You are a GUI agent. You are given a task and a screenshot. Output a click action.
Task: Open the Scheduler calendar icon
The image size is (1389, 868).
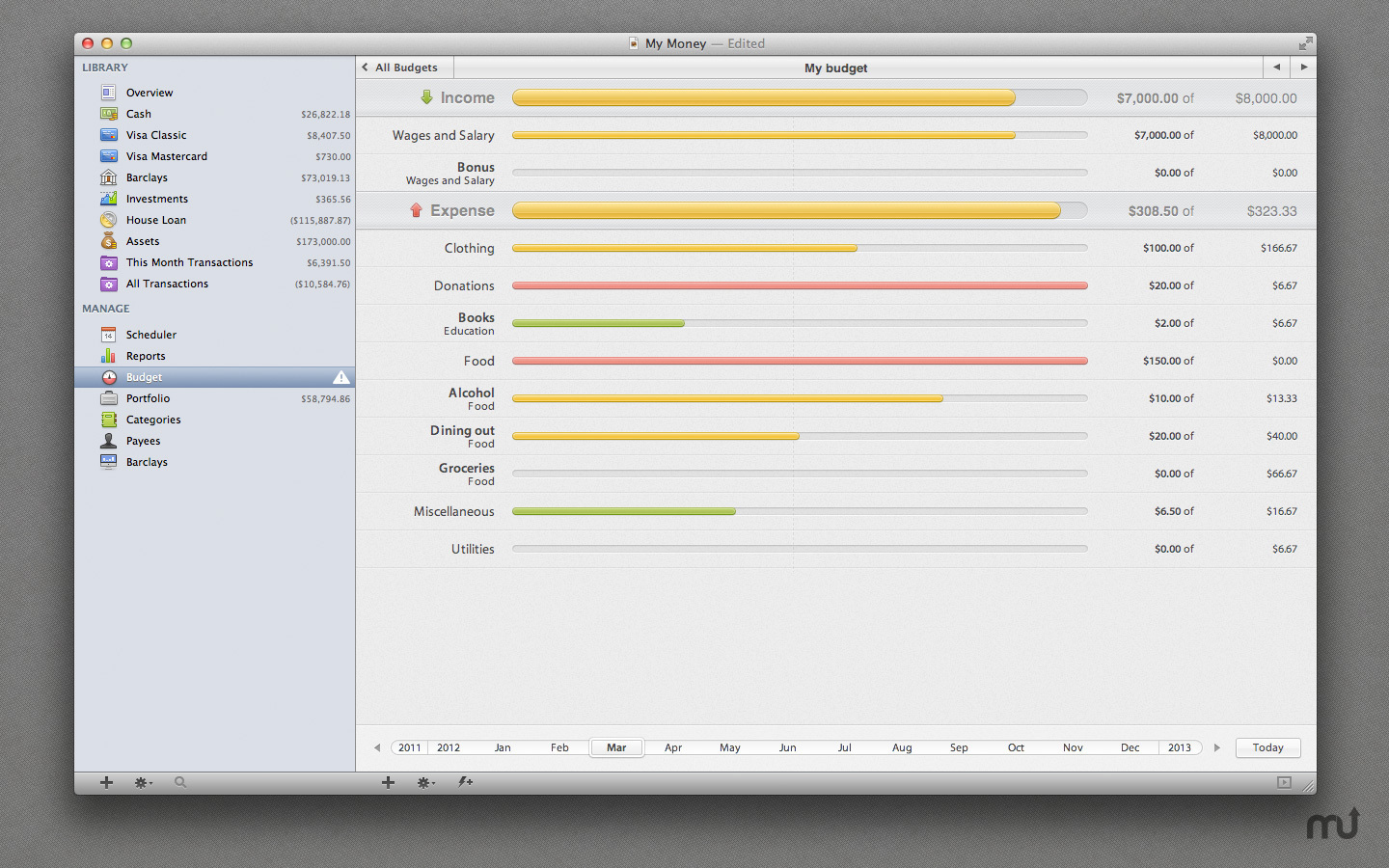tap(109, 335)
